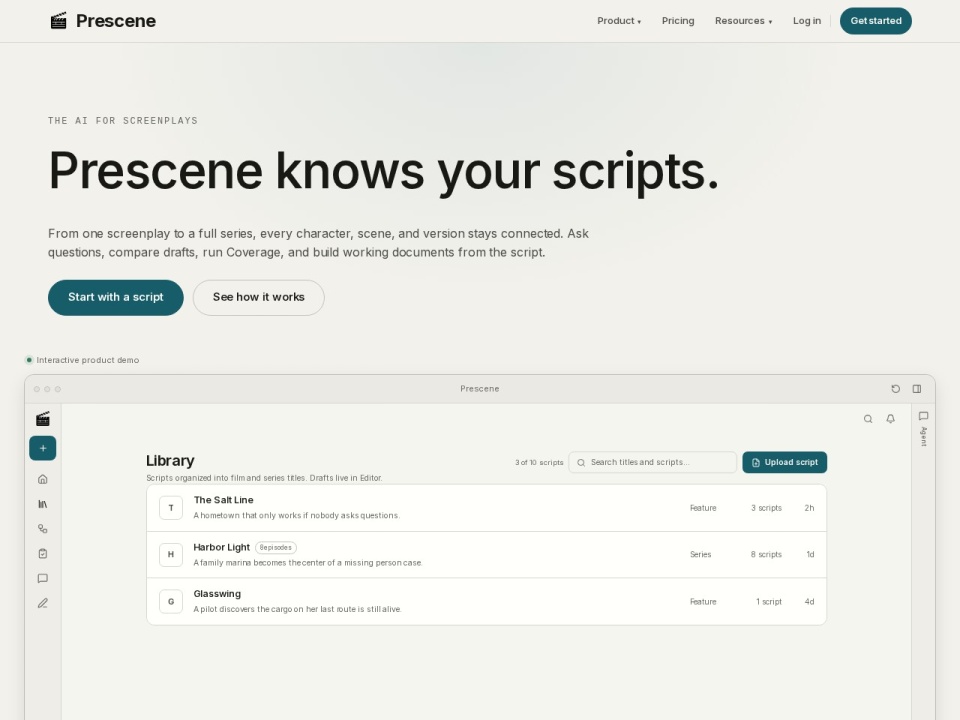
Task: Open the Glasswing title row
Action: 487,601
